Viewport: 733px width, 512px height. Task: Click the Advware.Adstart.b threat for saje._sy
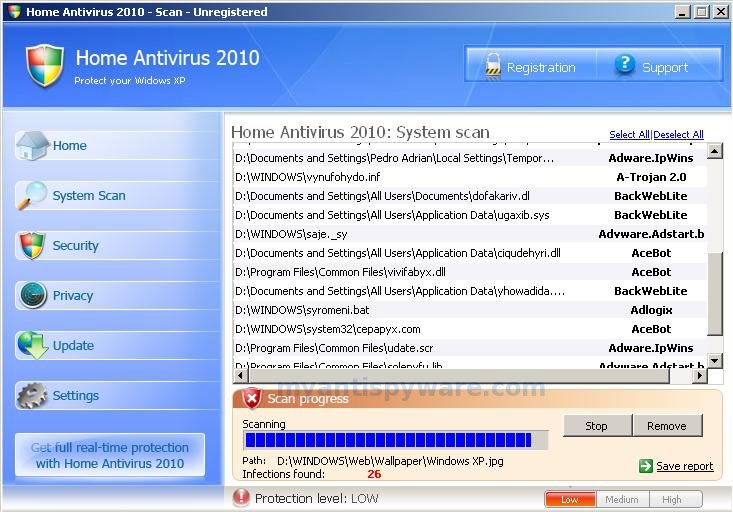click(x=652, y=234)
